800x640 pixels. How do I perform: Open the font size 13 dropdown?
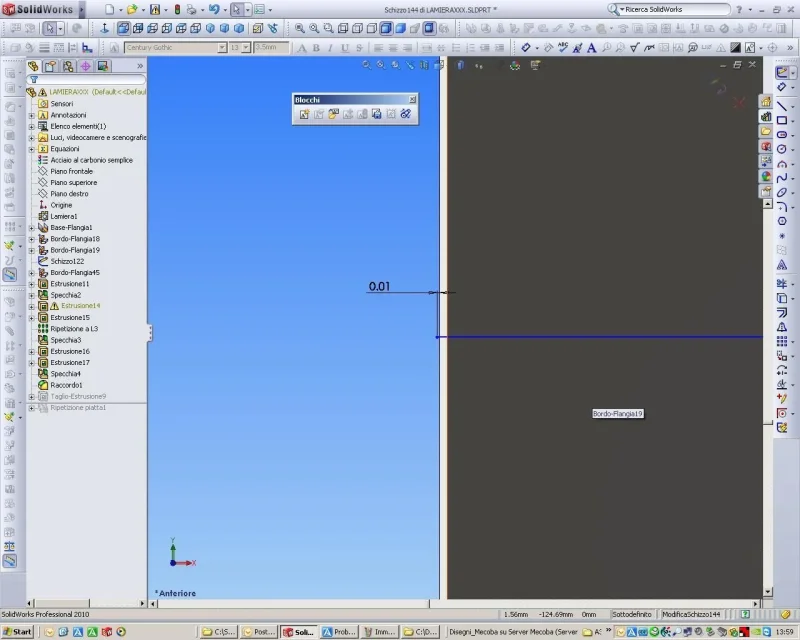tap(246, 47)
